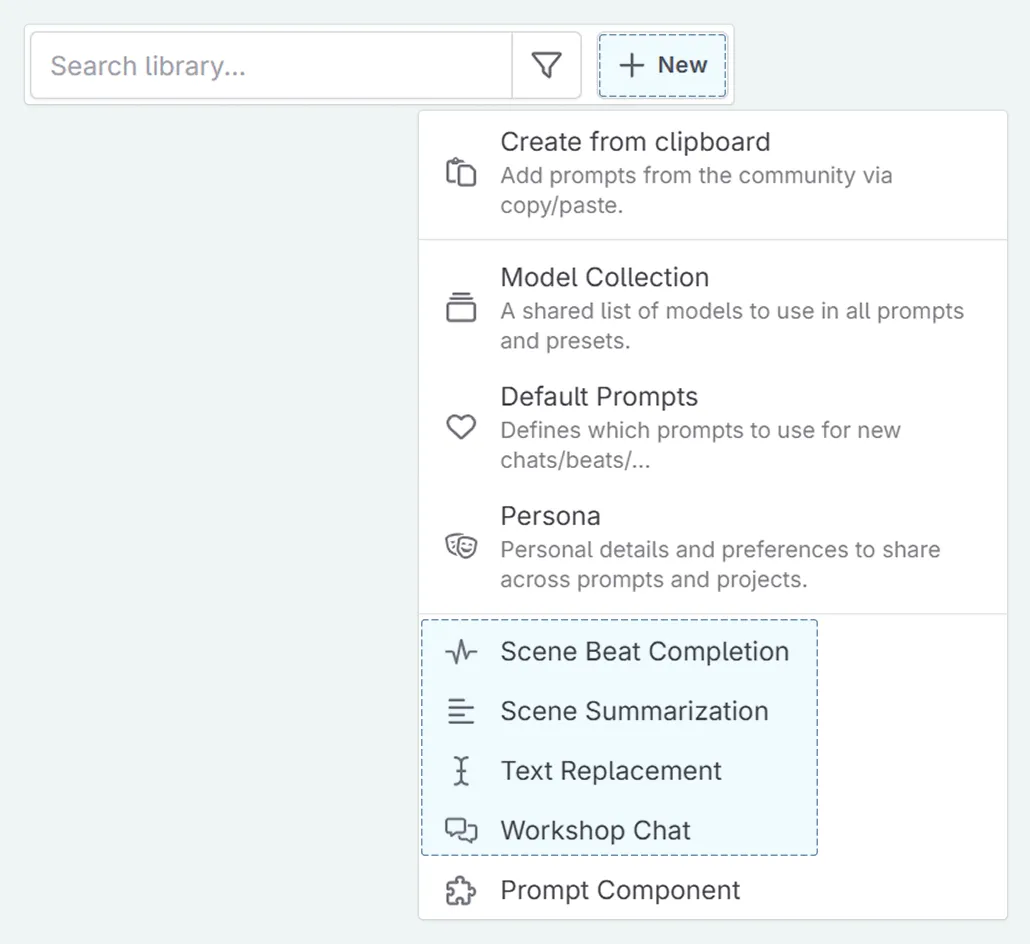The width and height of the screenshot is (1030, 944).
Task: Choose Scene Beat Completion
Action: click(x=644, y=651)
